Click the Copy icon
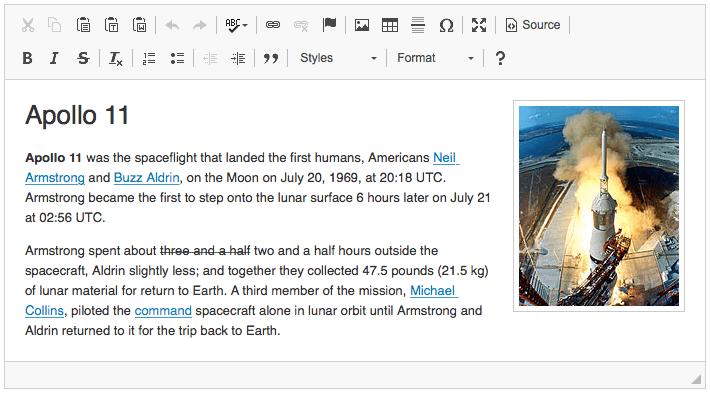Image resolution: width=710 pixels, height=393 pixels. pos(55,25)
